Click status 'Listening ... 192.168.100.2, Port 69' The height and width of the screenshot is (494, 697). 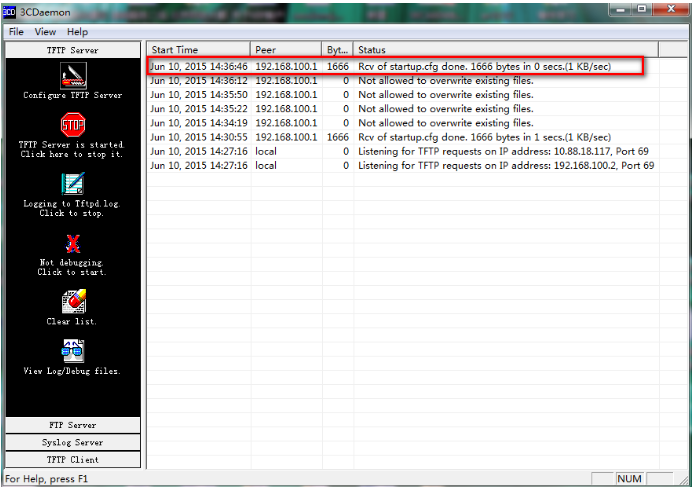(506, 166)
